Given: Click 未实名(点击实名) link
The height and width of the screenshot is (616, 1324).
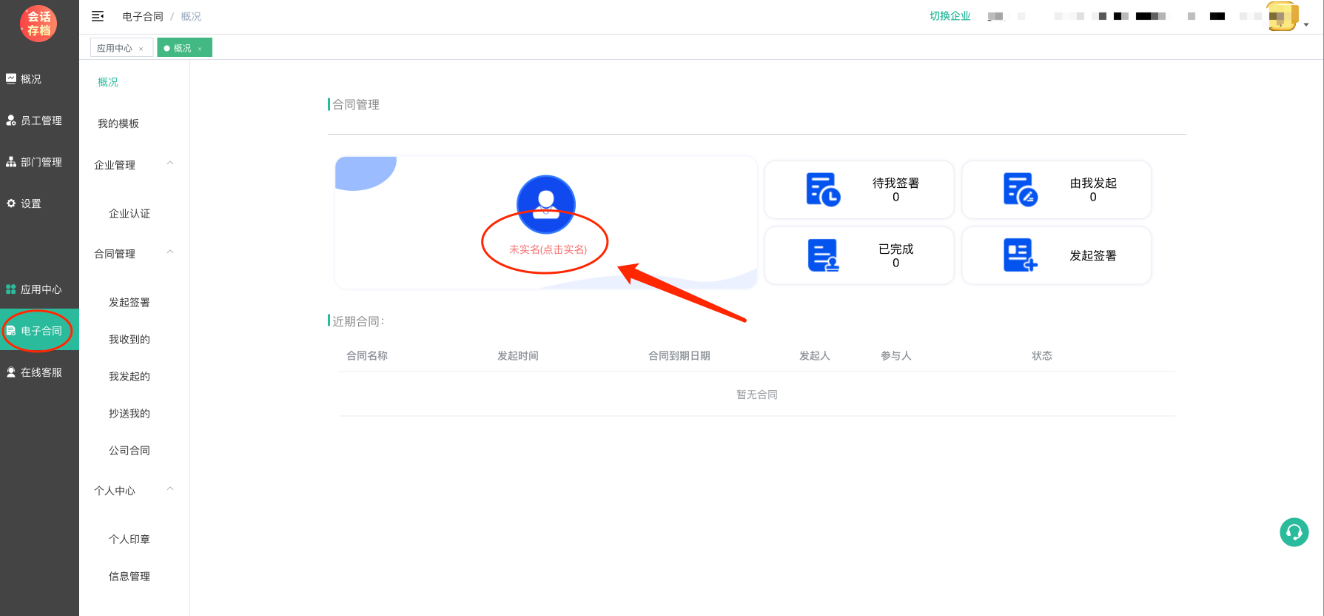Looking at the screenshot, I should [x=547, y=249].
